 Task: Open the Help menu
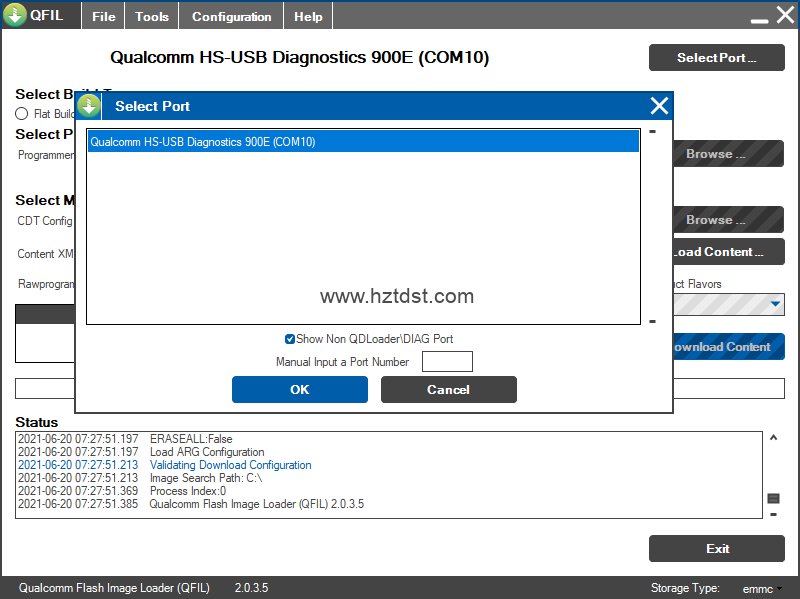tap(308, 16)
